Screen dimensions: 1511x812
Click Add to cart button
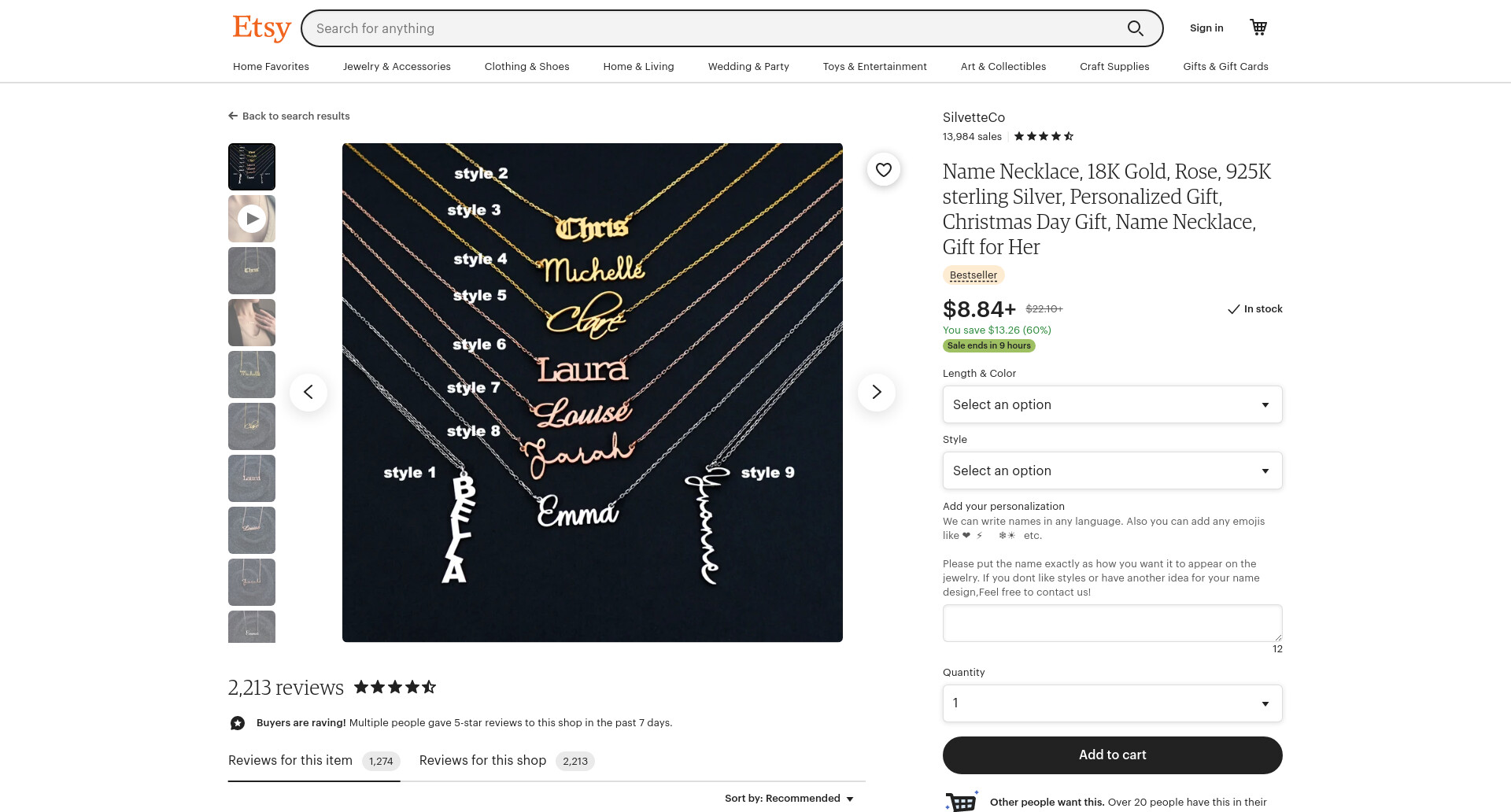(1112, 755)
